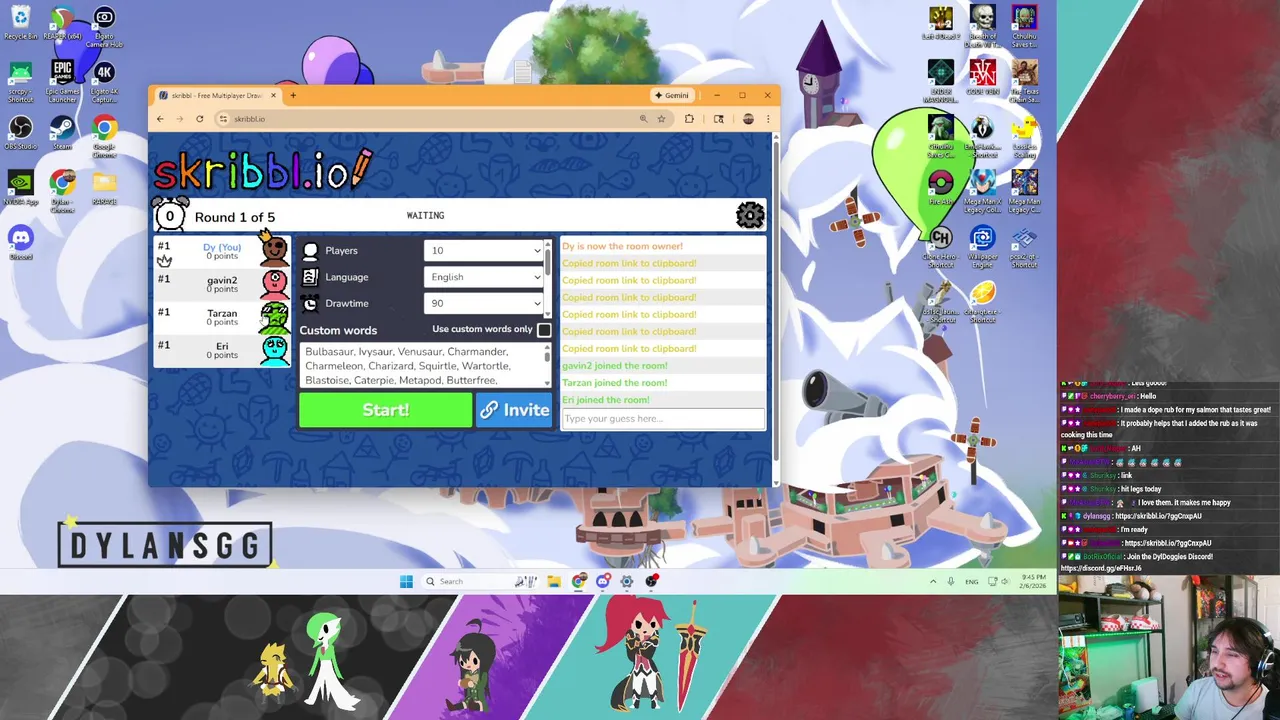Launch Lossless Scaling duck icon
The height and width of the screenshot is (720, 1280).
[x=1024, y=137]
